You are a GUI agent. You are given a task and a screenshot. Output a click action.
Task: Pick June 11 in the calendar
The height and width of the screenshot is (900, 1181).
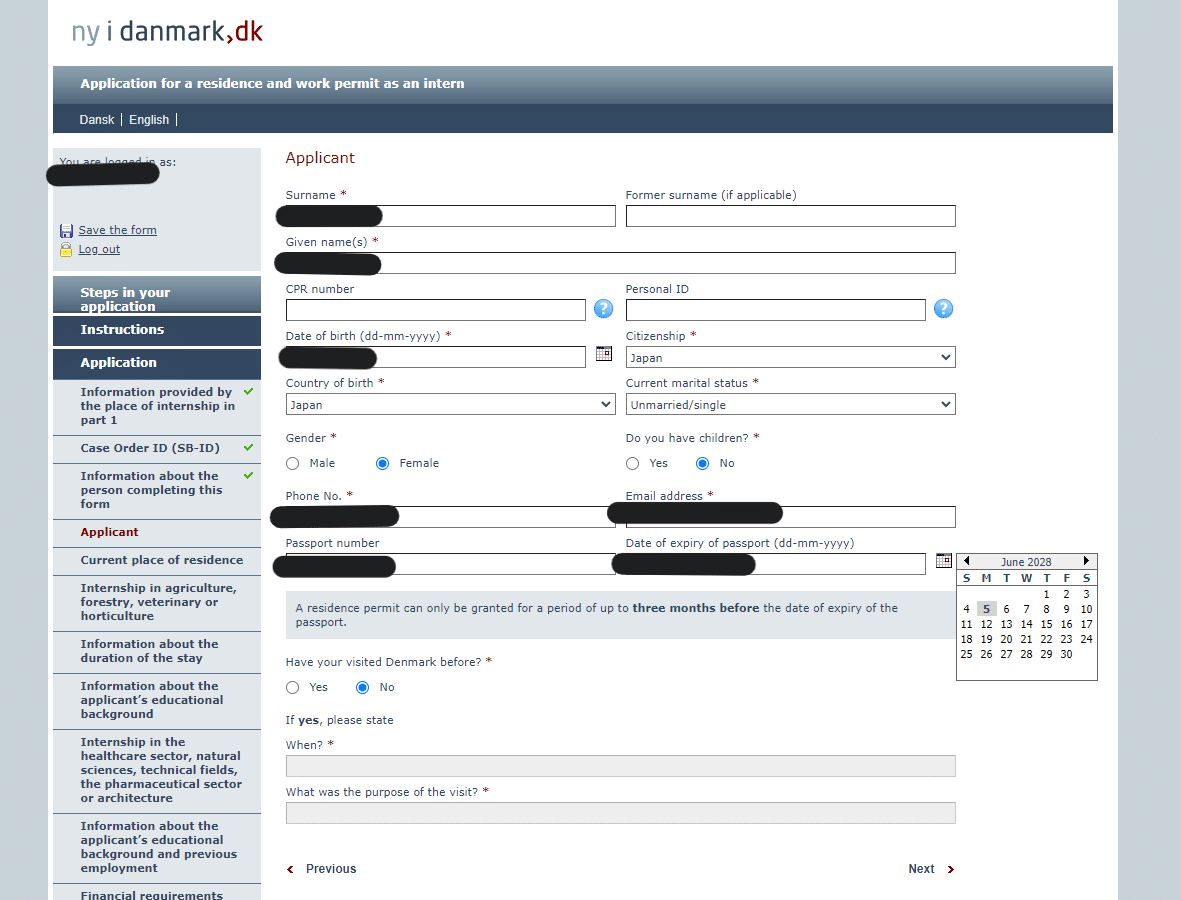[x=966, y=624]
